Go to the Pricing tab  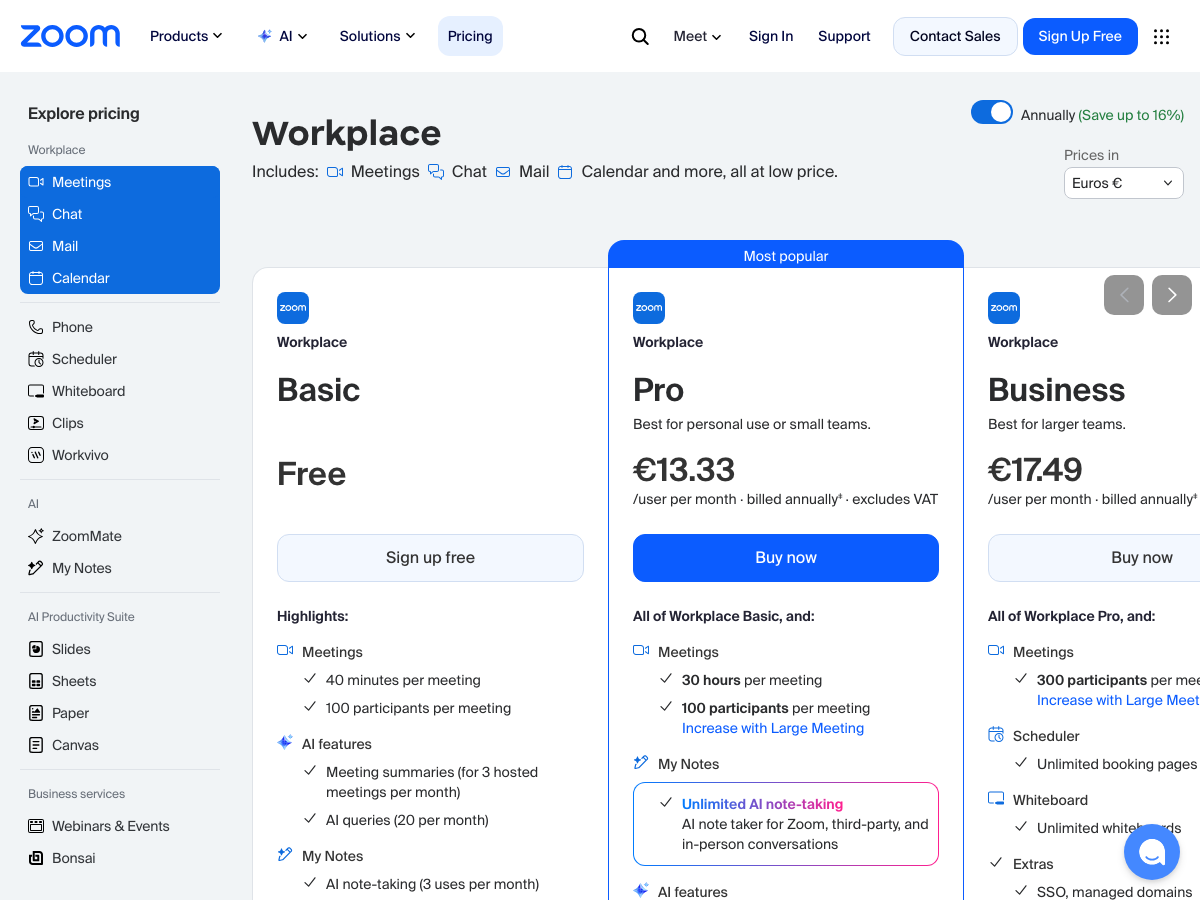[470, 36]
